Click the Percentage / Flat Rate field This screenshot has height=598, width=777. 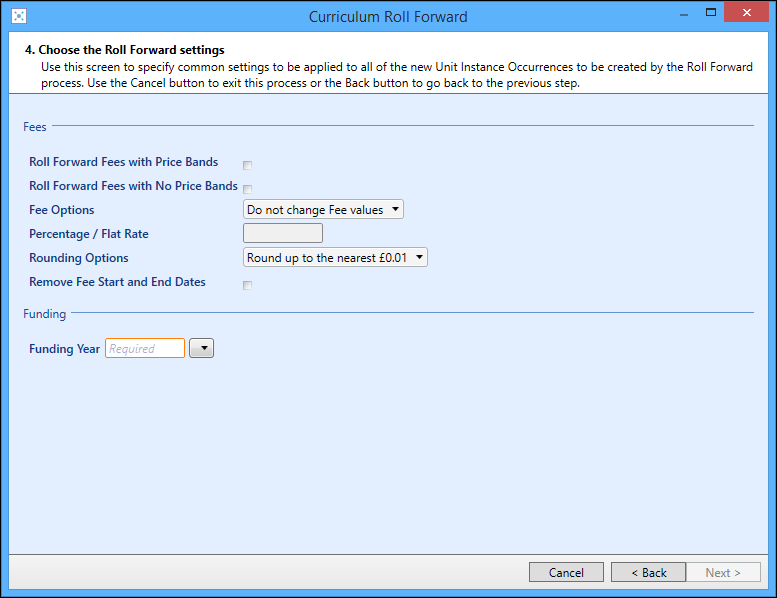283,234
